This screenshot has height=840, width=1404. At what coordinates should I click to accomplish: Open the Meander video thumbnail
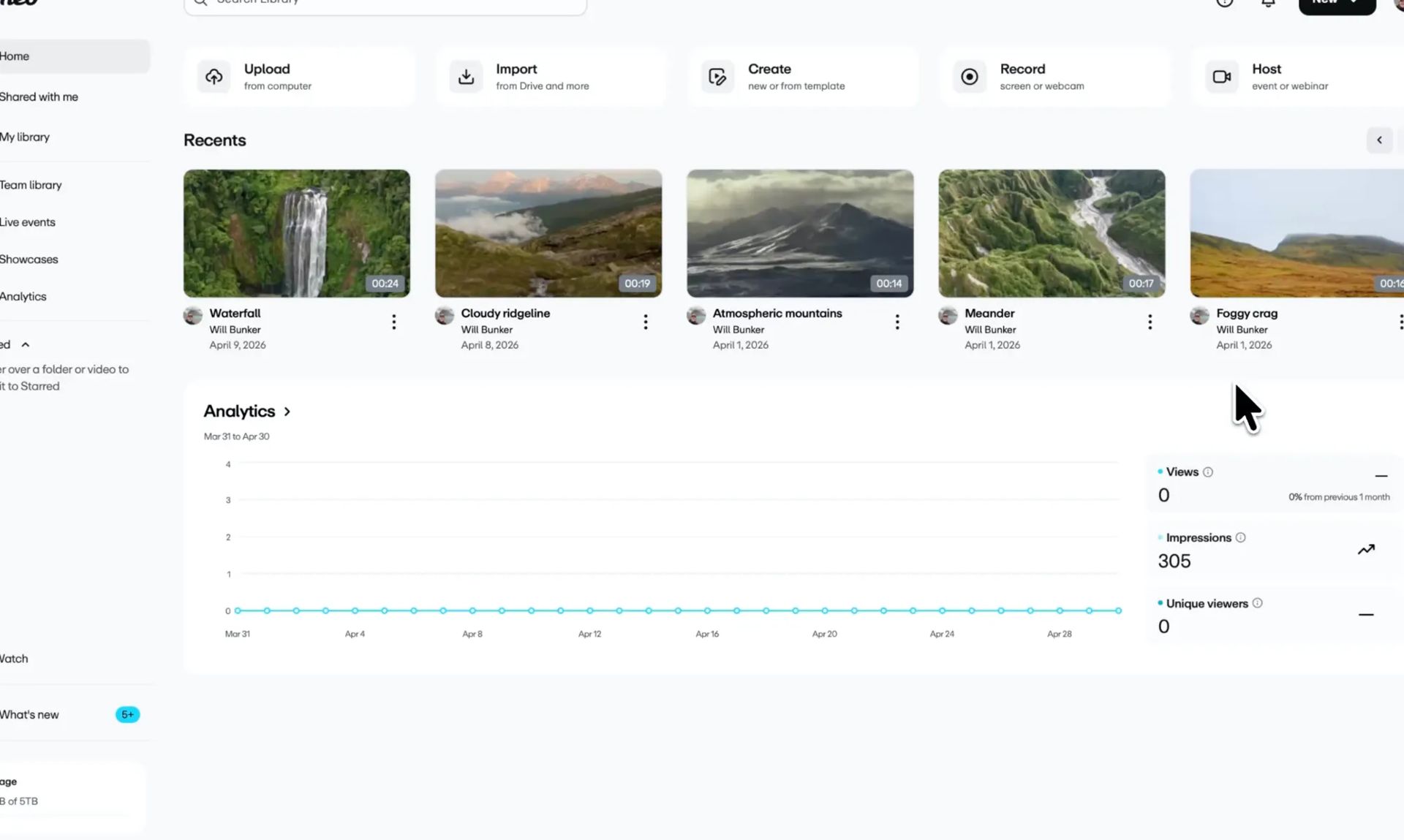[1052, 233]
